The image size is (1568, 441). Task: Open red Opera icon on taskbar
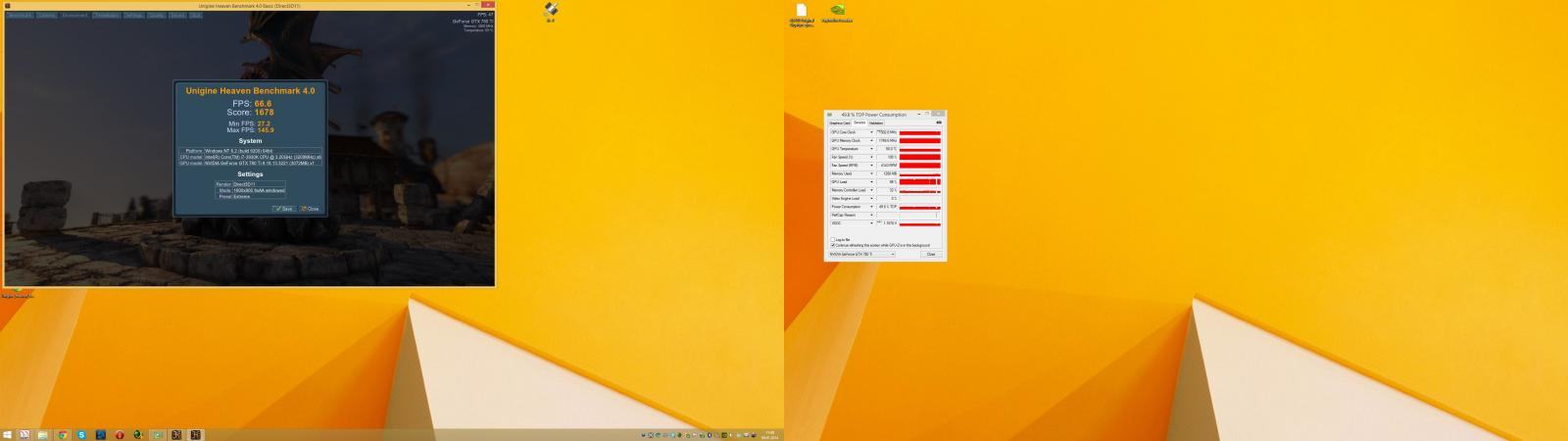pos(120,435)
